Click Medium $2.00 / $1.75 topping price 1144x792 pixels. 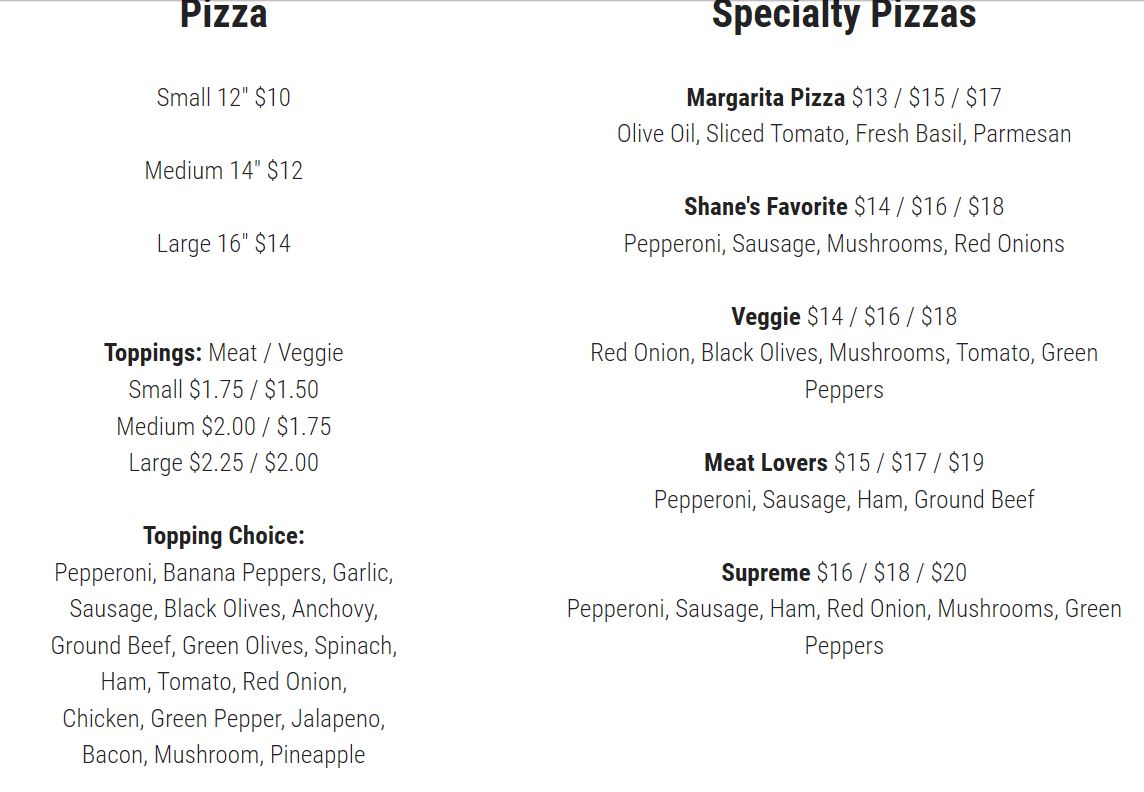click(223, 427)
